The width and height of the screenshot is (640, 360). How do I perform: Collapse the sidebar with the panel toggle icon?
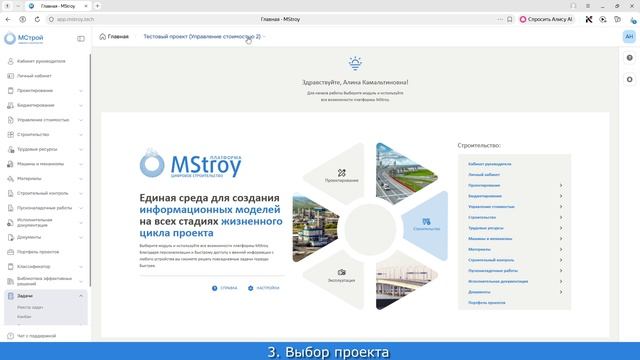coord(81,39)
